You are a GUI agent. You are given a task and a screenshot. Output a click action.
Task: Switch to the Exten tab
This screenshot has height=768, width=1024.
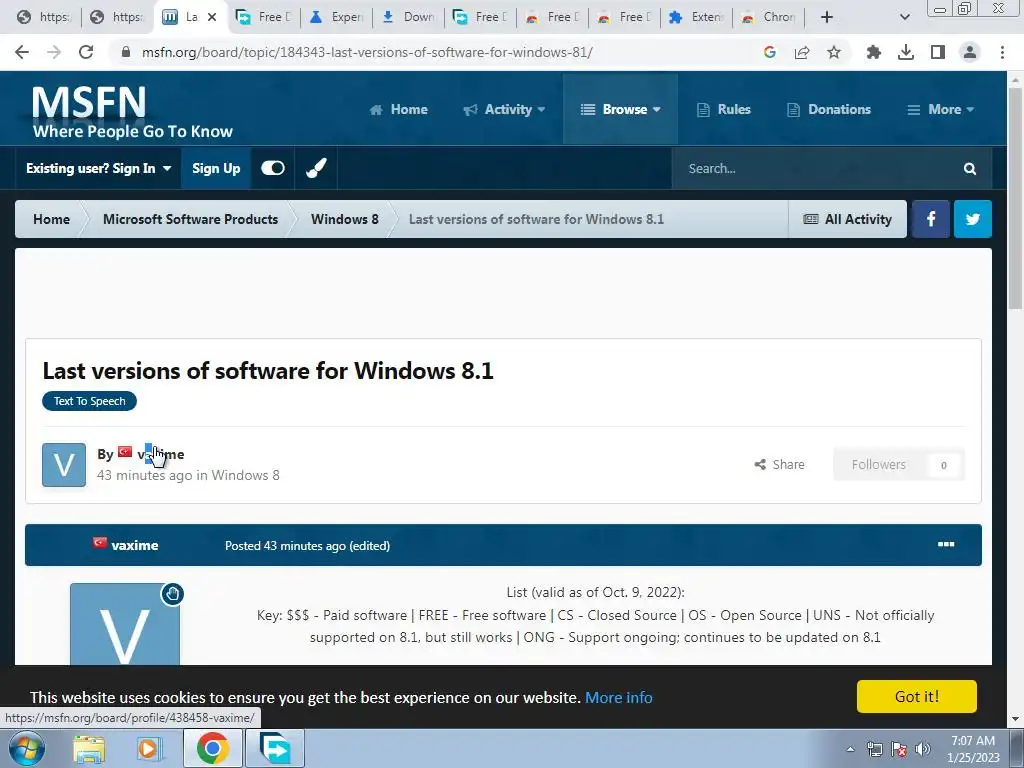(x=696, y=17)
